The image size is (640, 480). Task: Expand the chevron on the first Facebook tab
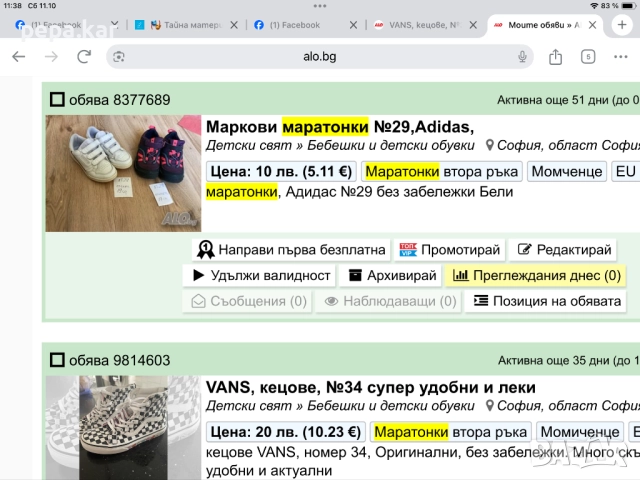(x=115, y=24)
